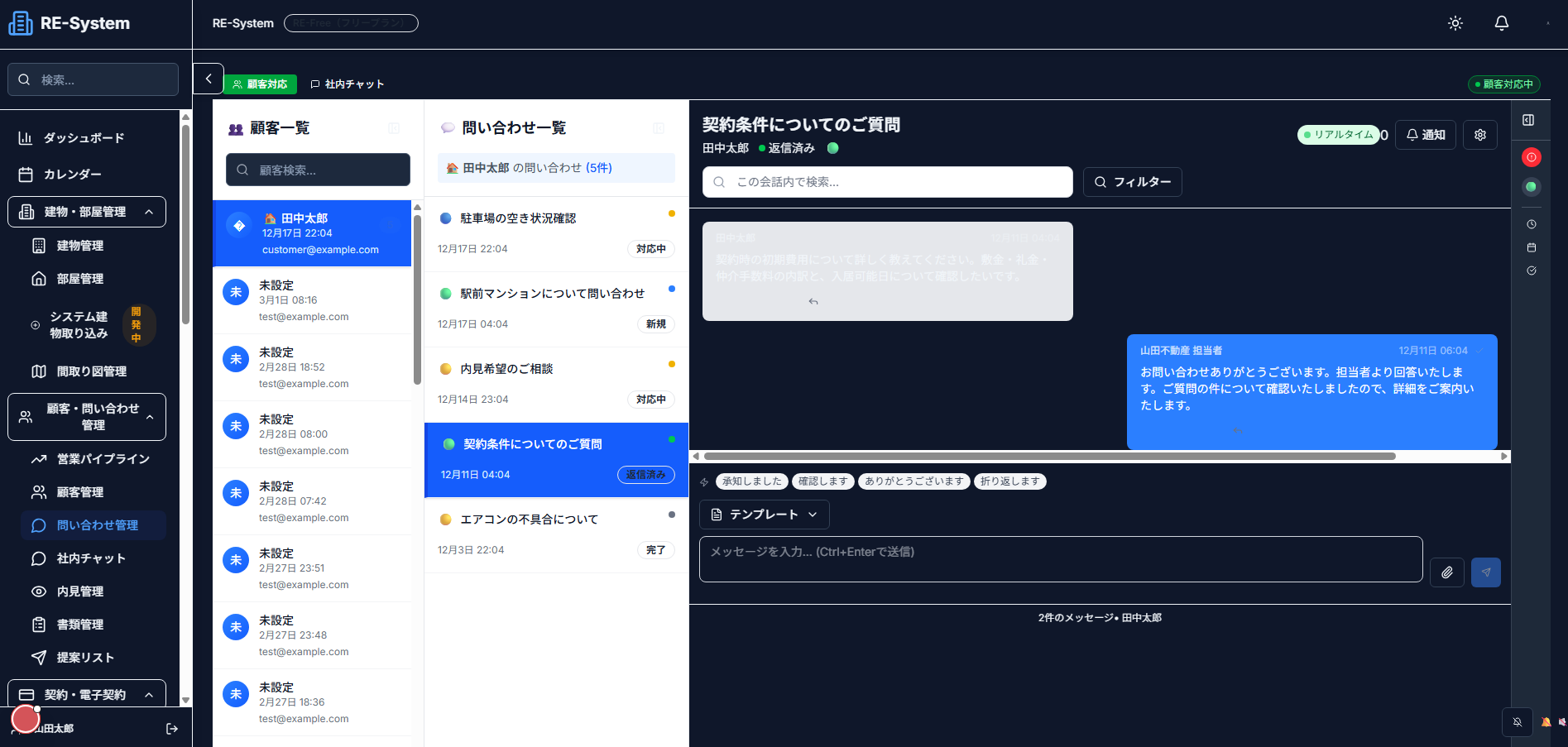Insert quick reply ありがとうございます

pyautogui.click(x=914, y=481)
